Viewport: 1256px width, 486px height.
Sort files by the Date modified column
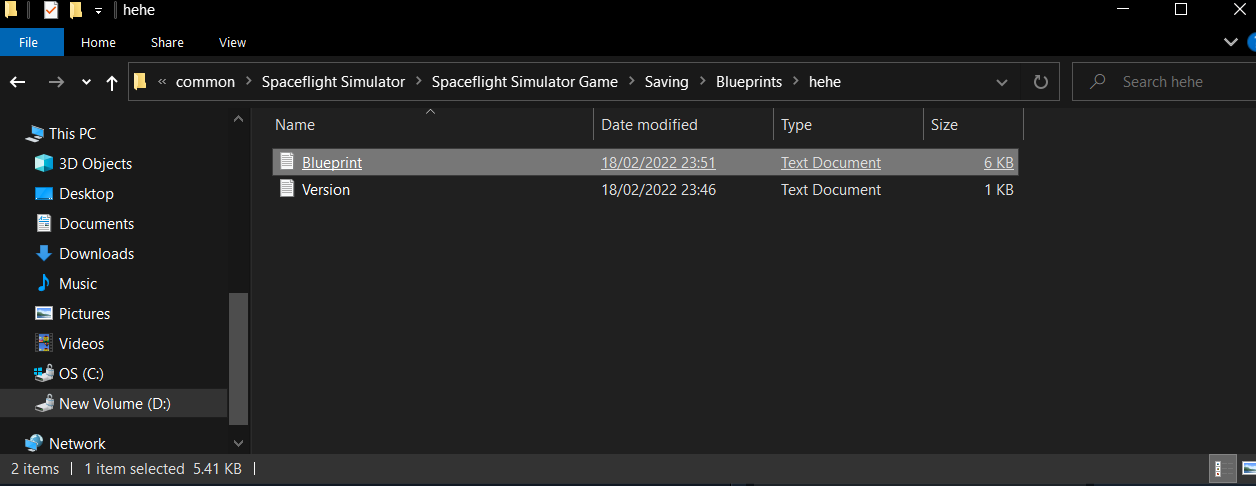(649, 125)
